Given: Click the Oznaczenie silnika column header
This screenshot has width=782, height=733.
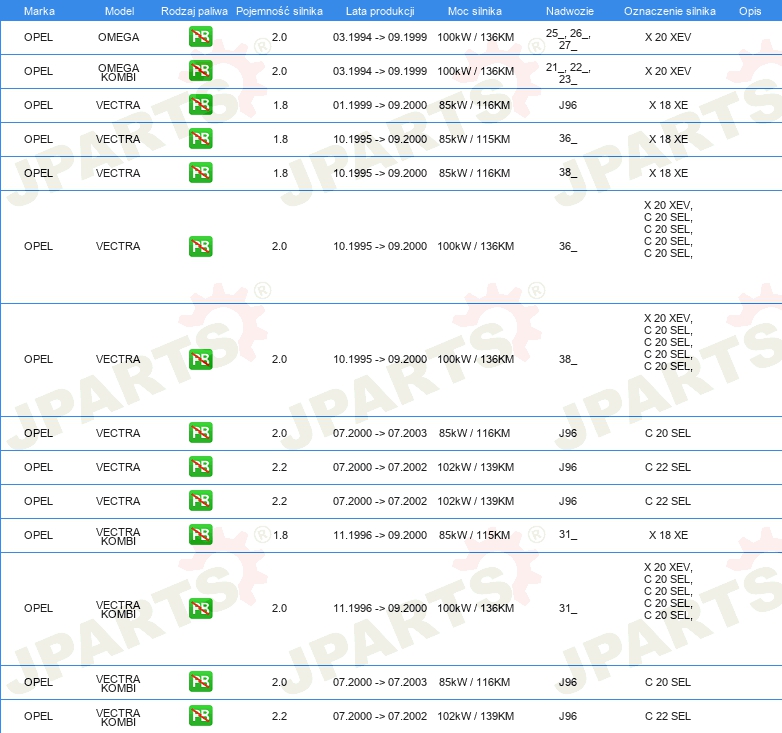Looking at the screenshot, I should pyautogui.click(x=669, y=10).
